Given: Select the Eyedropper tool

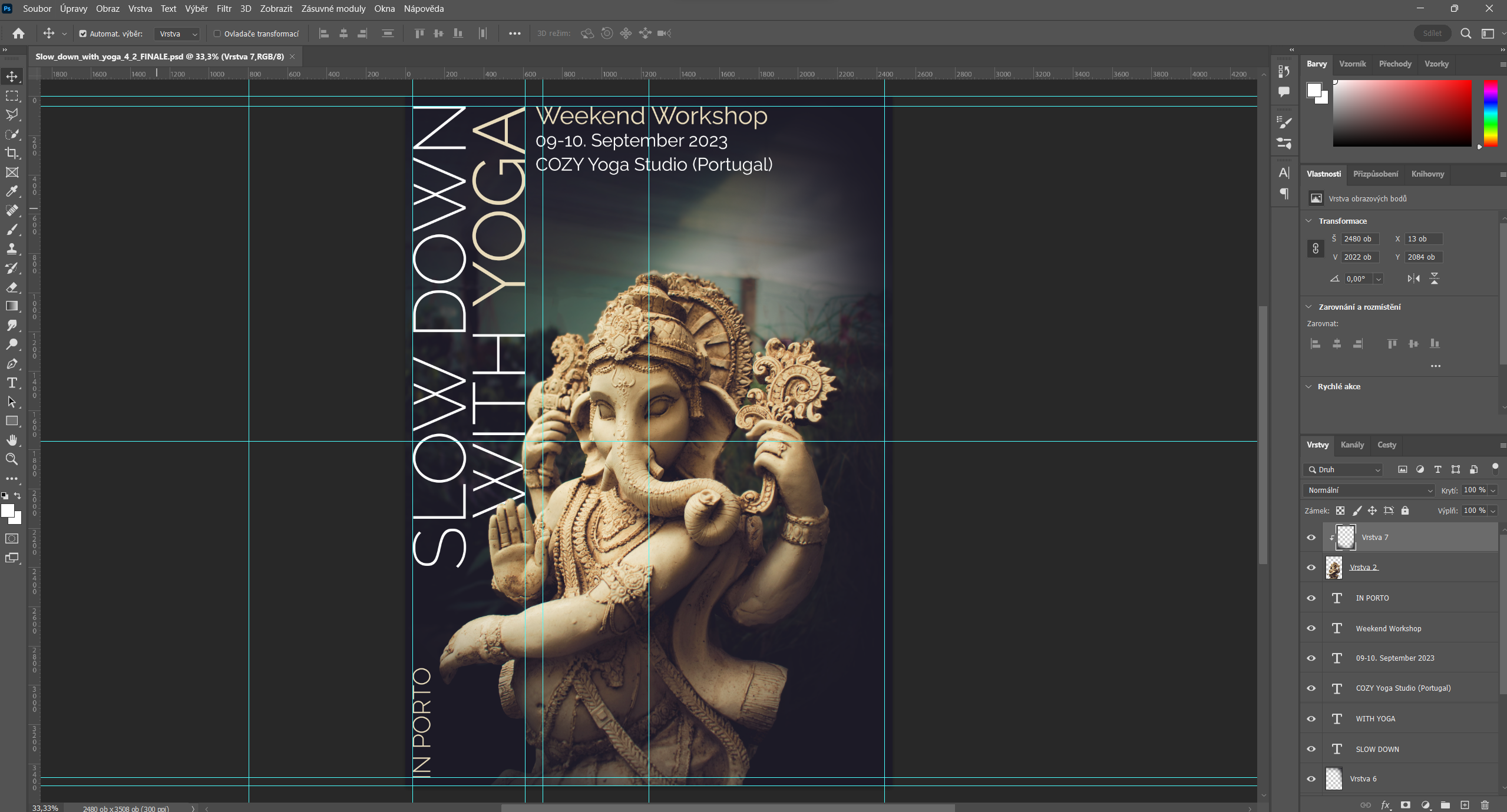Looking at the screenshot, I should [12, 191].
